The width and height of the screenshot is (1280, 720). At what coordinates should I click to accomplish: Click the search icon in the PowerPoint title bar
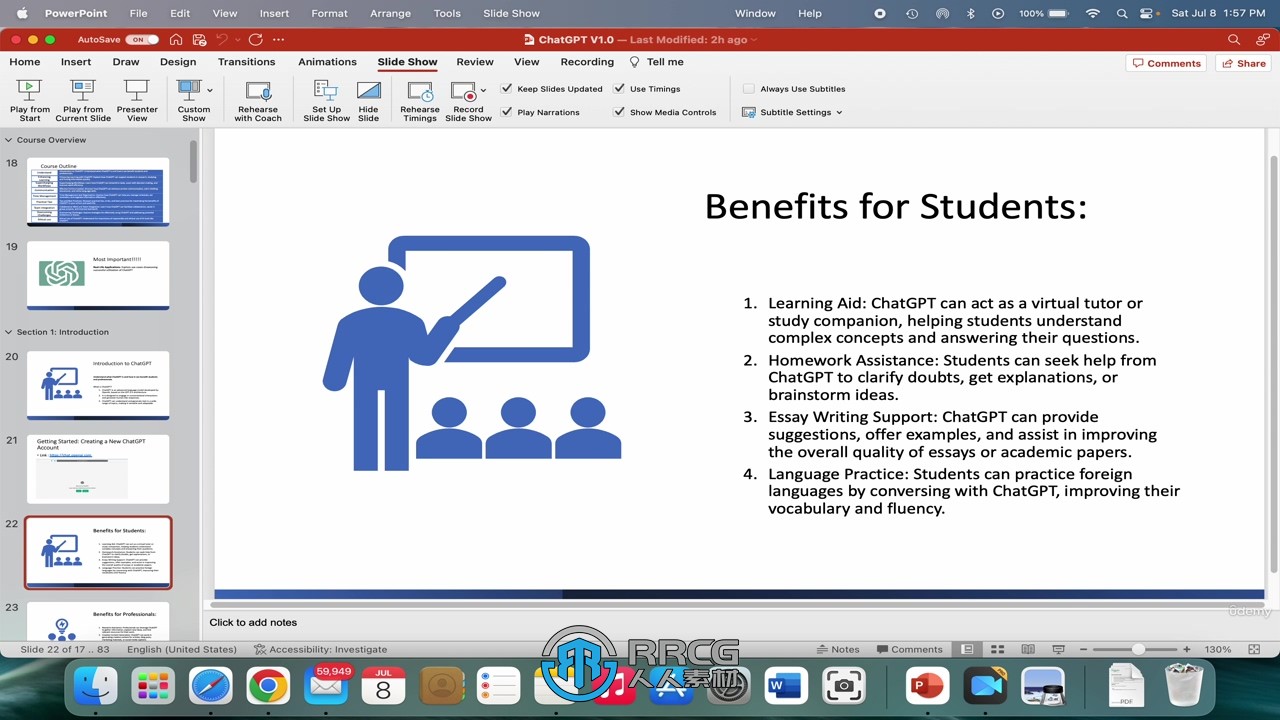click(1234, 39)
